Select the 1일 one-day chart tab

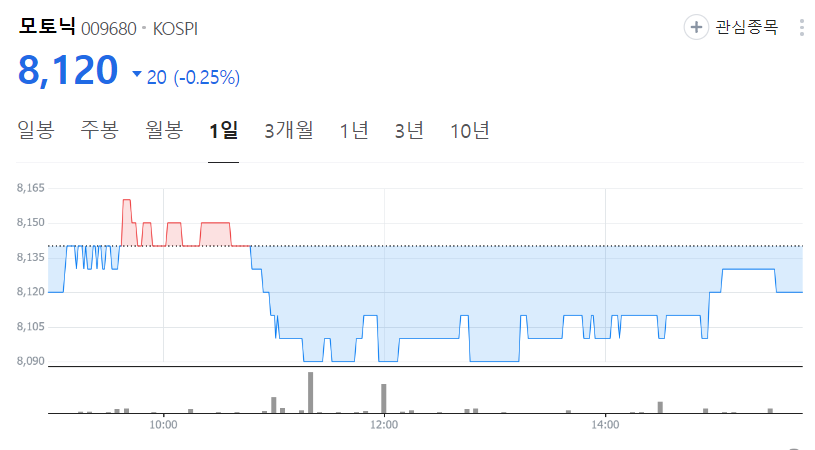tap(224, 130)
